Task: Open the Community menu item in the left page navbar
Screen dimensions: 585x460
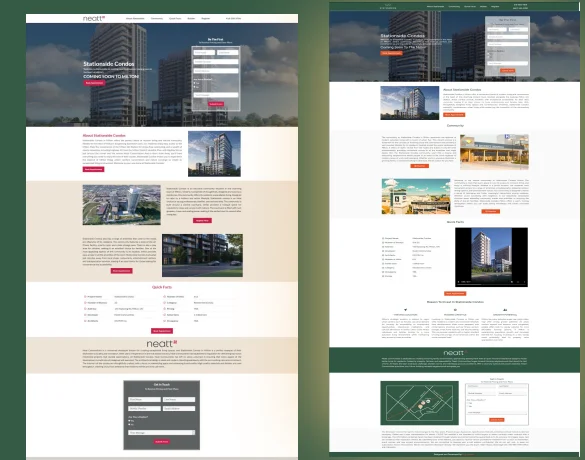Action: point(157,18)
